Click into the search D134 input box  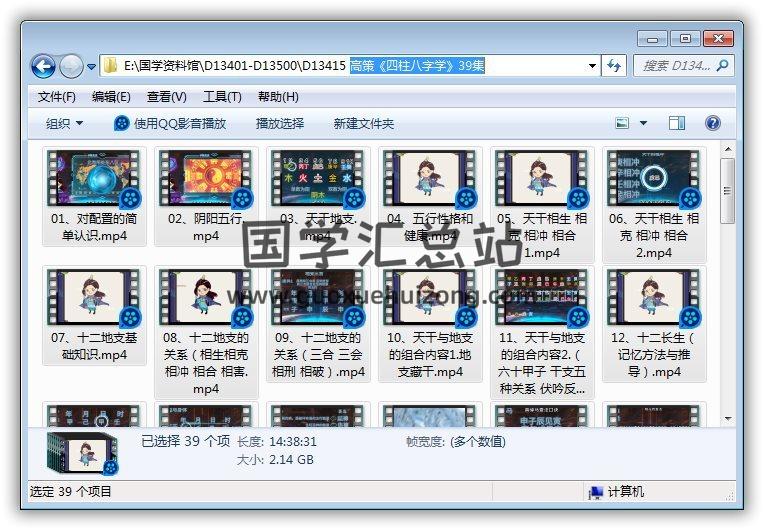(x=675, y=66)
